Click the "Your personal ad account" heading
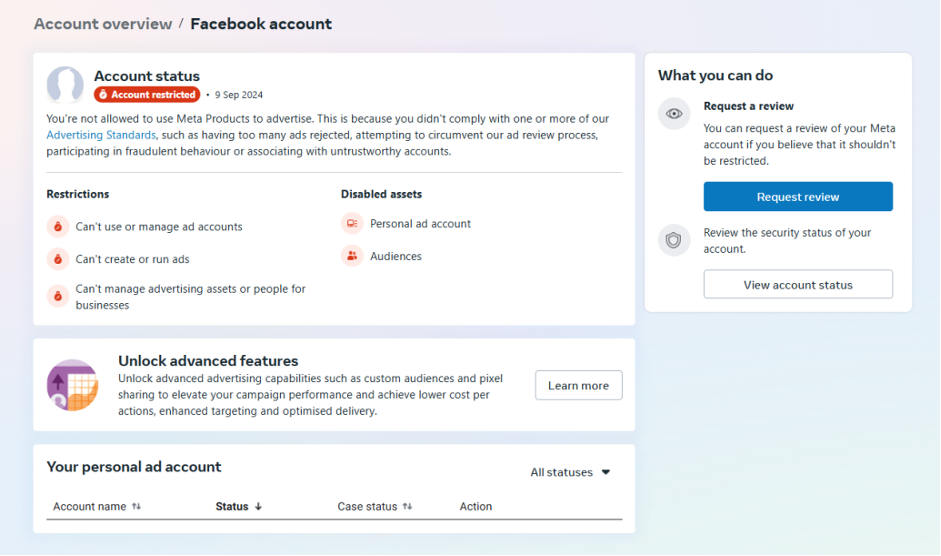This screenshot has height=556, width=941. coord(134,467)
